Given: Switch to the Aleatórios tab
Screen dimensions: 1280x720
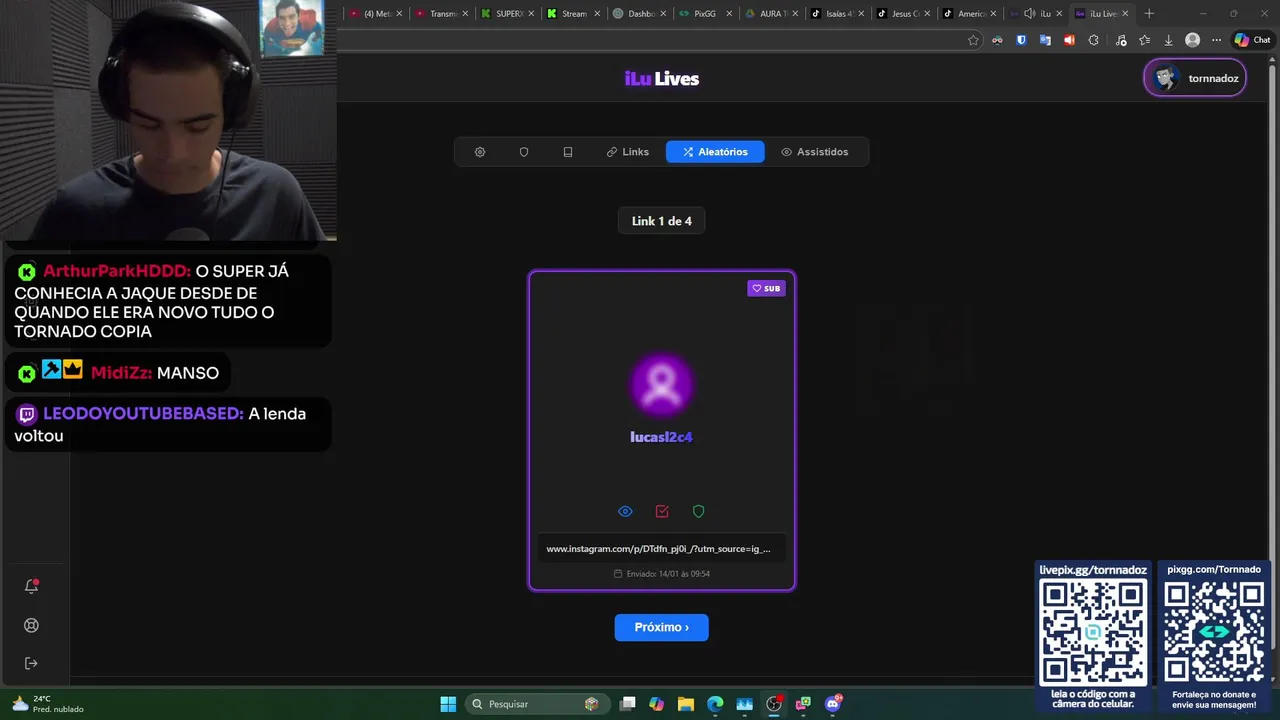Looking at the screenshot, I should pyautogui.click(x=715, y=152).
